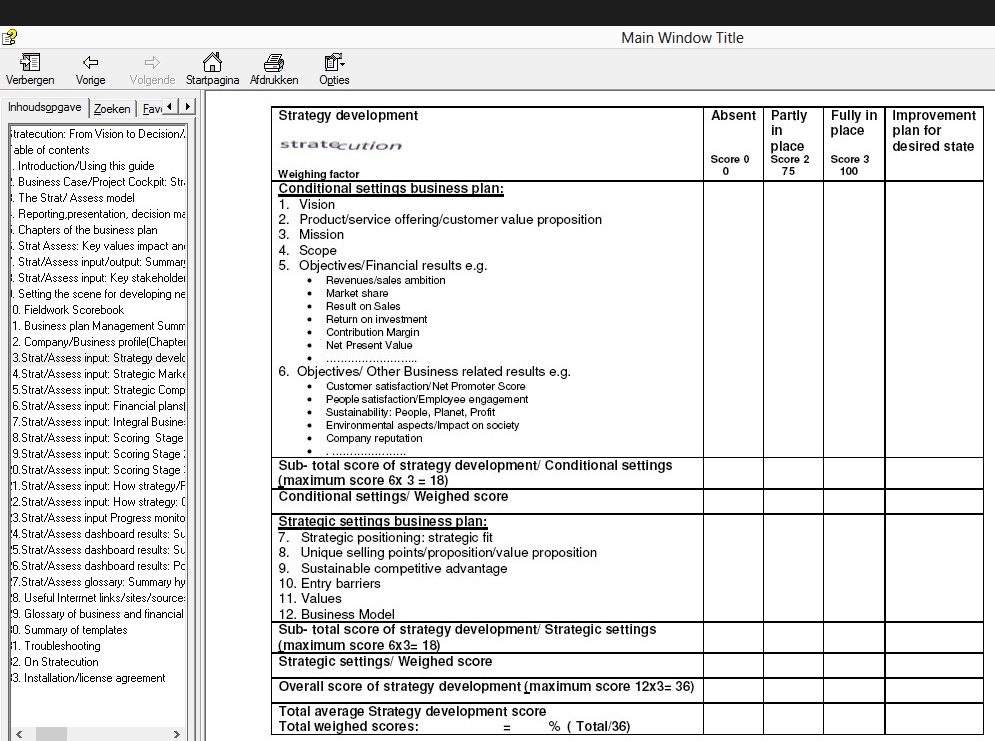The width and height of the screenshot is (995, 741).
Task: Go back with the Vorige arrow
Action: [90, 64]
